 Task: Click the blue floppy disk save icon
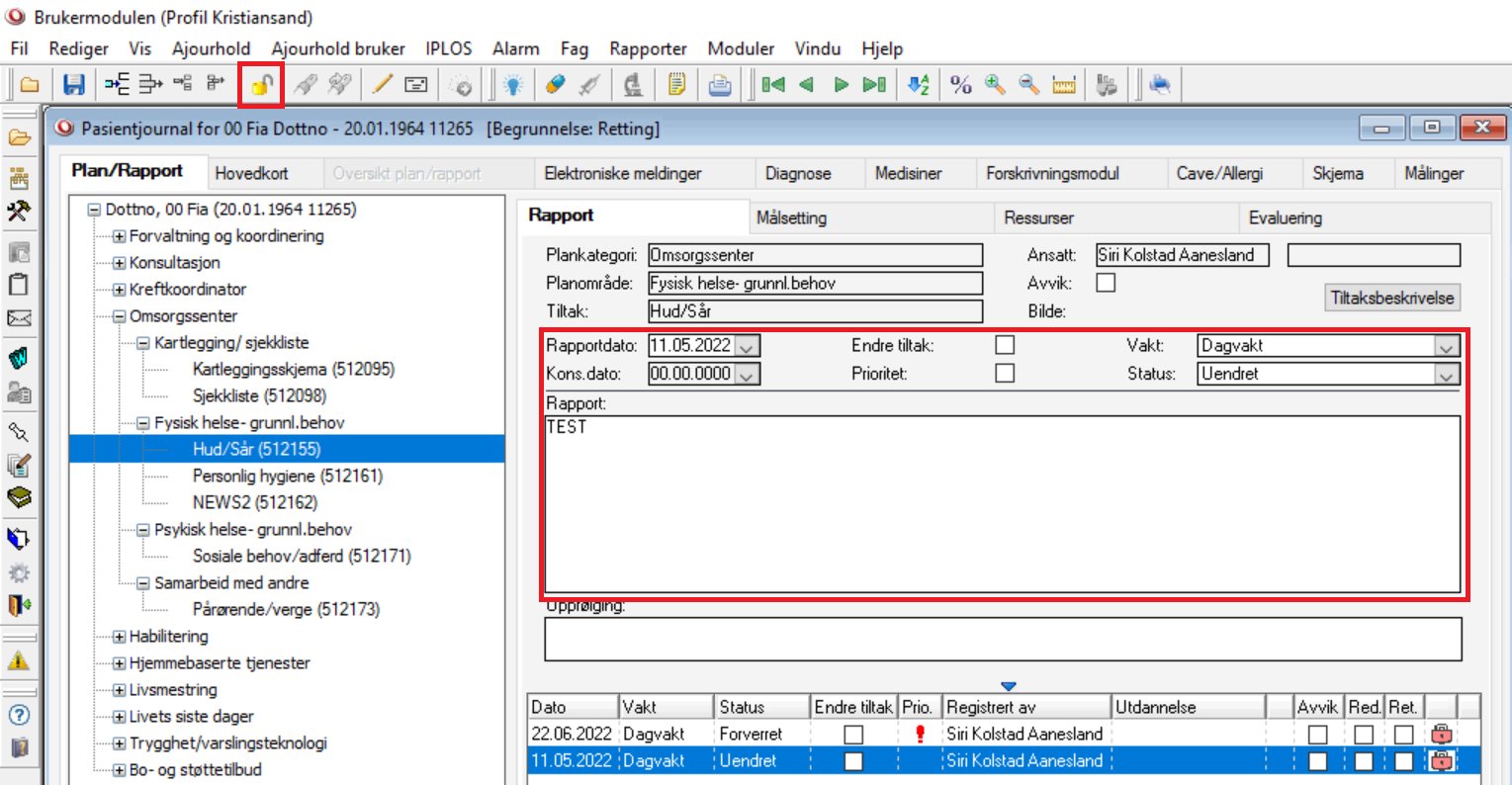pyautogui.click(x=74, y=85)
